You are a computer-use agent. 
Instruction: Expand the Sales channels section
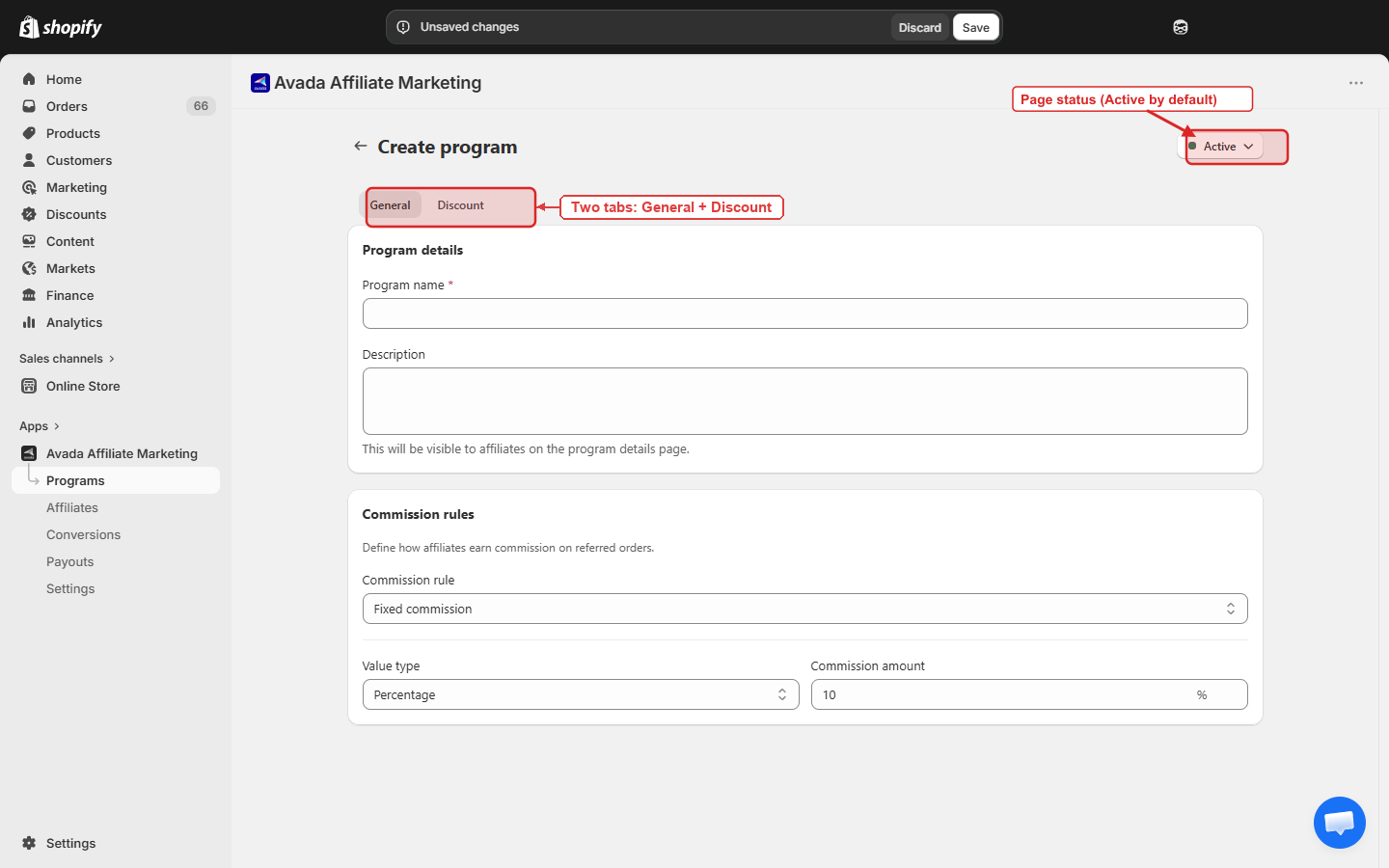click(67, 359)
